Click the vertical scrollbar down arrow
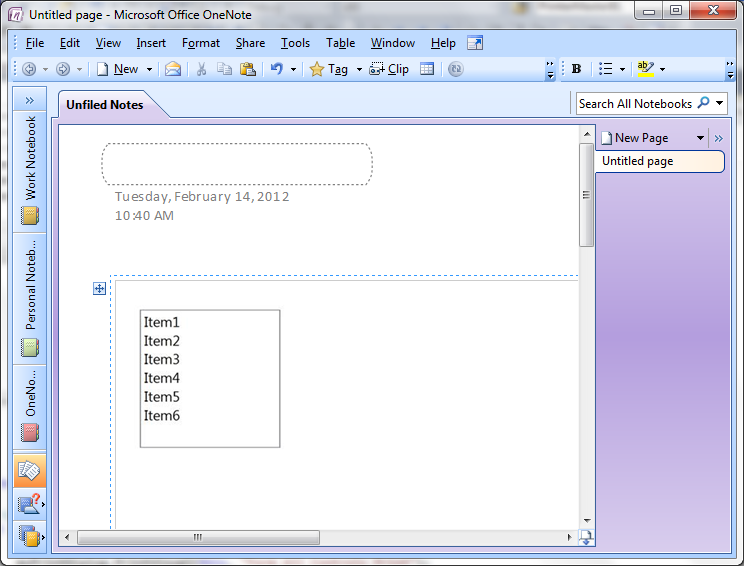The image size is (744, 566). tap(587, 520)
